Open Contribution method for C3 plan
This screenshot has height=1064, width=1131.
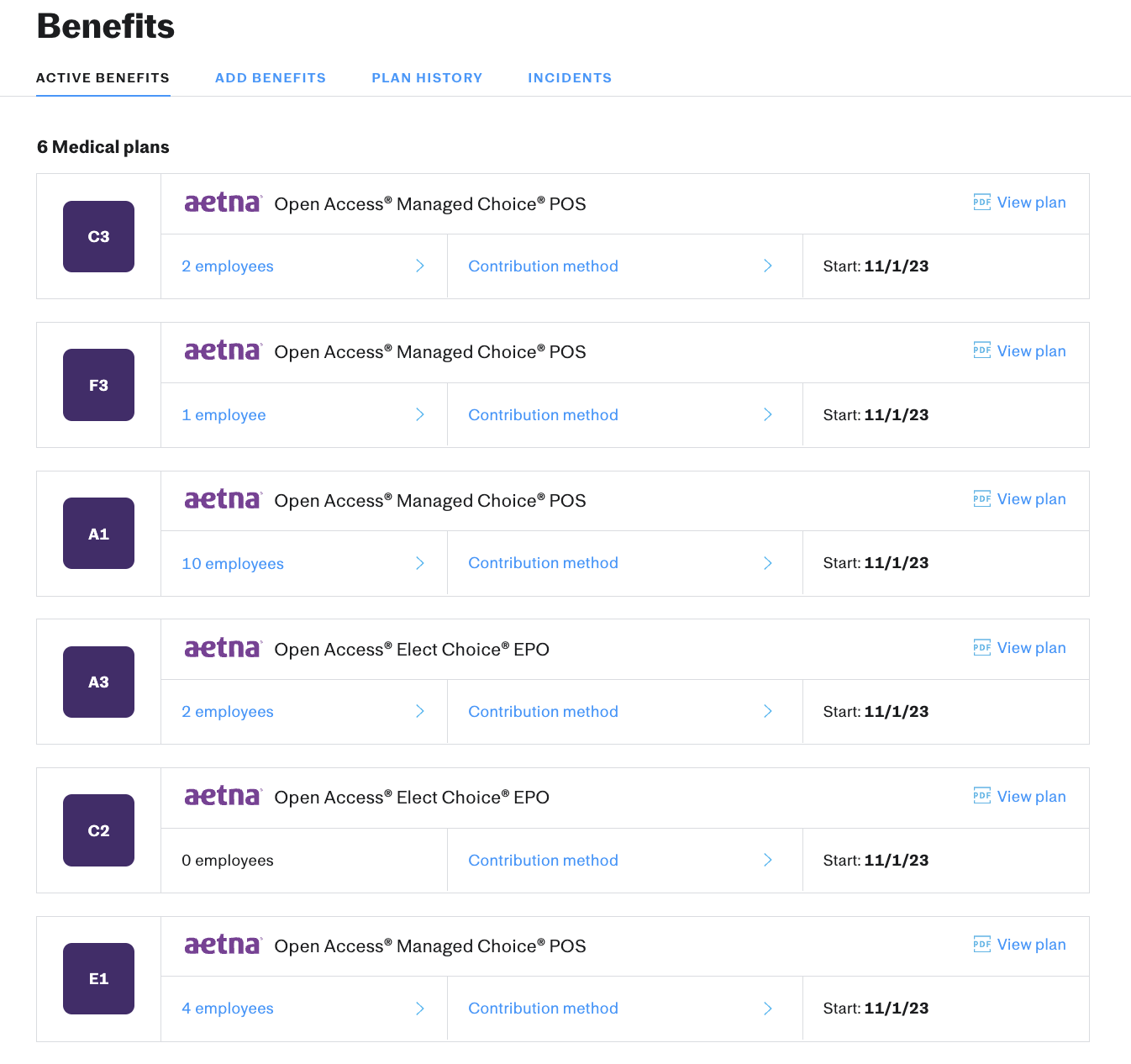[543, 266]
